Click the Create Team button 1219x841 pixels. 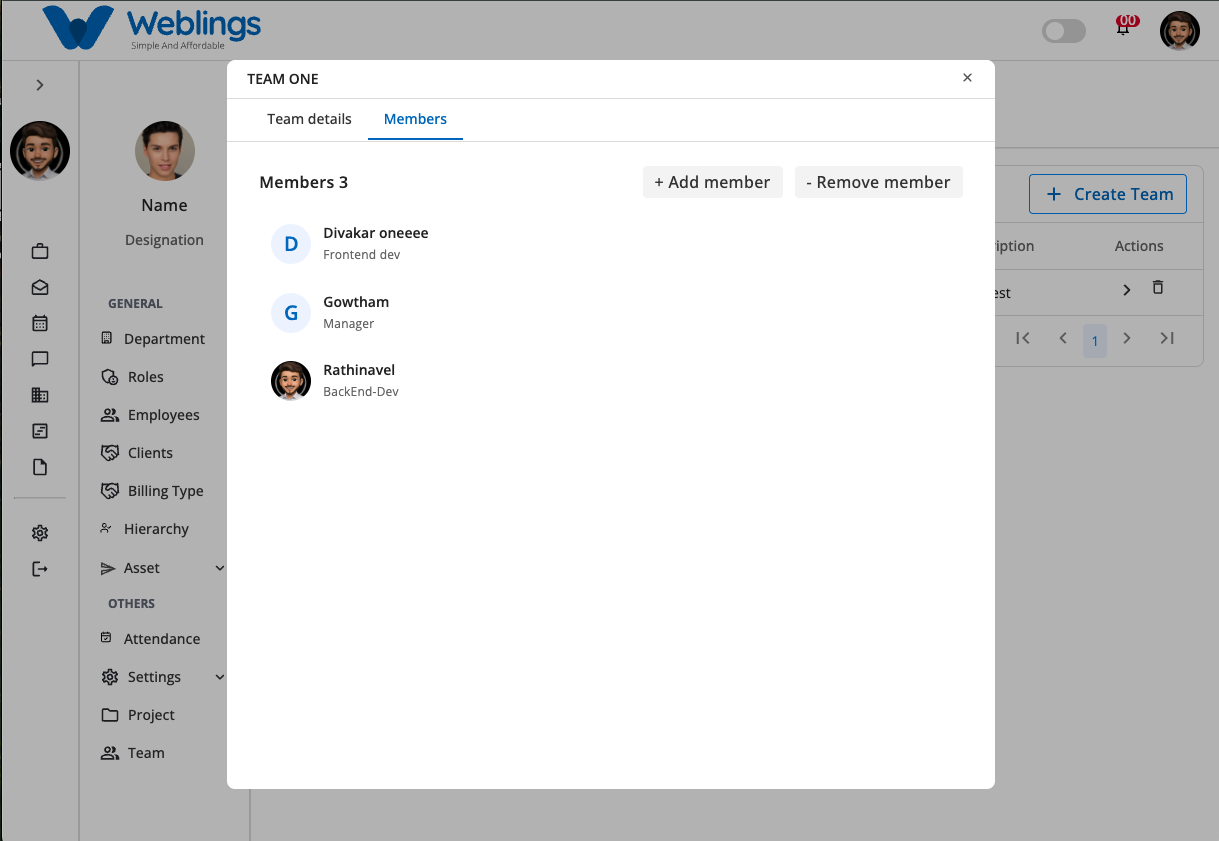coord(1108,194)
